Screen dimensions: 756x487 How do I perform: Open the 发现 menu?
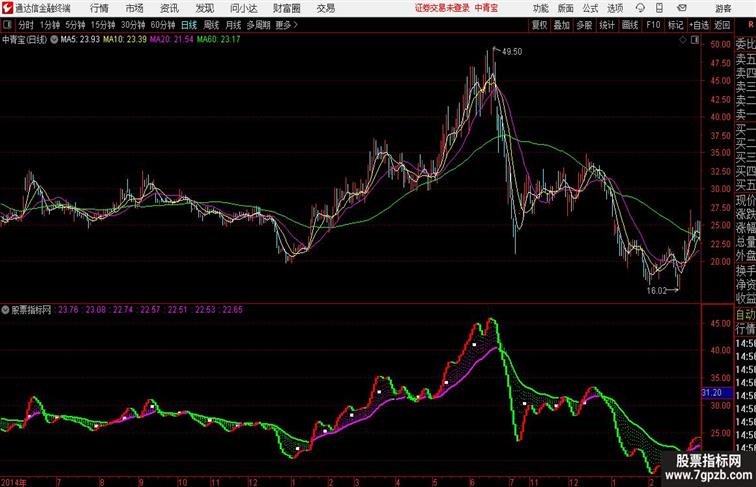[204, 8]
